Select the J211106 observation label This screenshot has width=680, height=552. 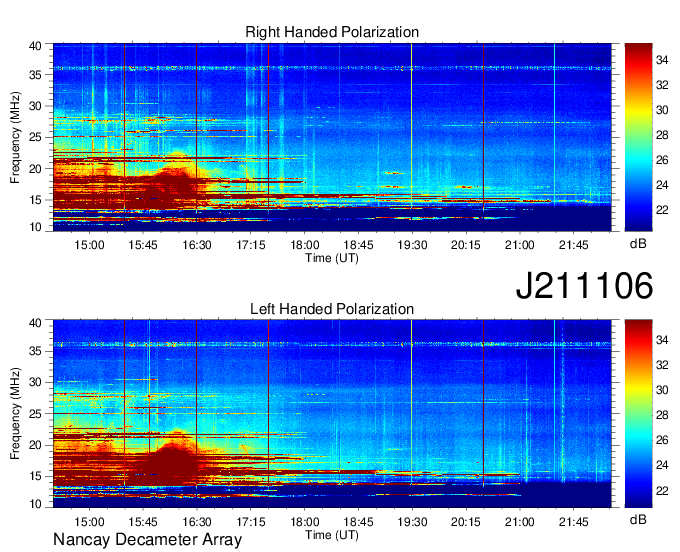pyautogui.click(x=584, y=285)
